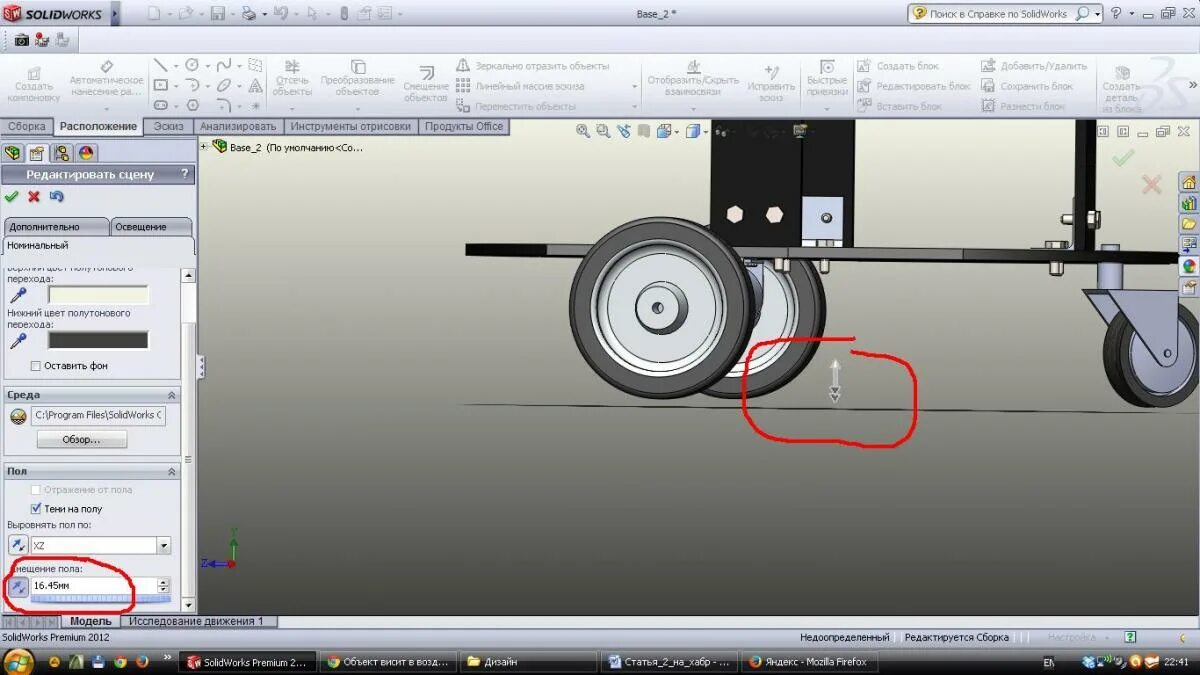The width and height of the screenshot is (1200, 675).
Task: Click reverse direction icon beside the XZ dropdown
Action: point(18,545)
